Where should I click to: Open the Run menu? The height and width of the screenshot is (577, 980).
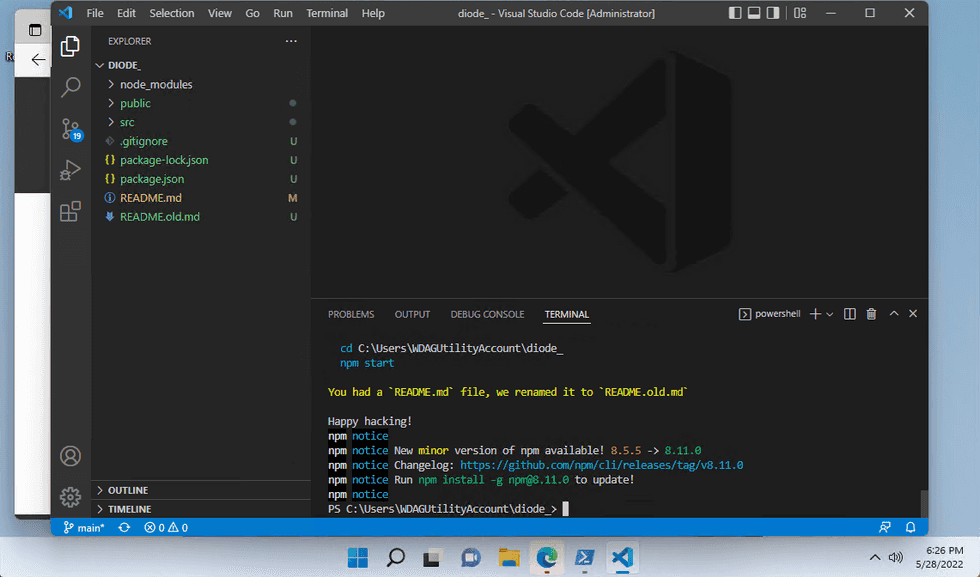pyautogui.click(x=283, y=13)
